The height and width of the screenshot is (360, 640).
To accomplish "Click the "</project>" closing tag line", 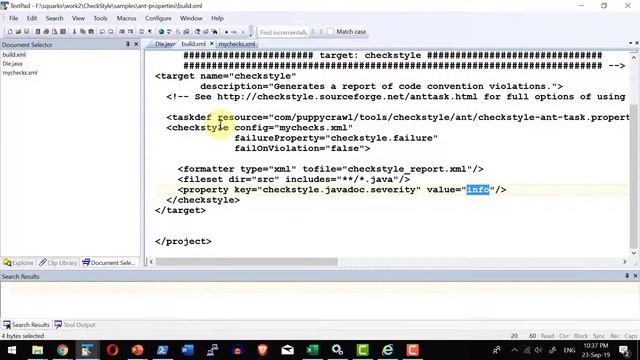I will click(183, 241).
